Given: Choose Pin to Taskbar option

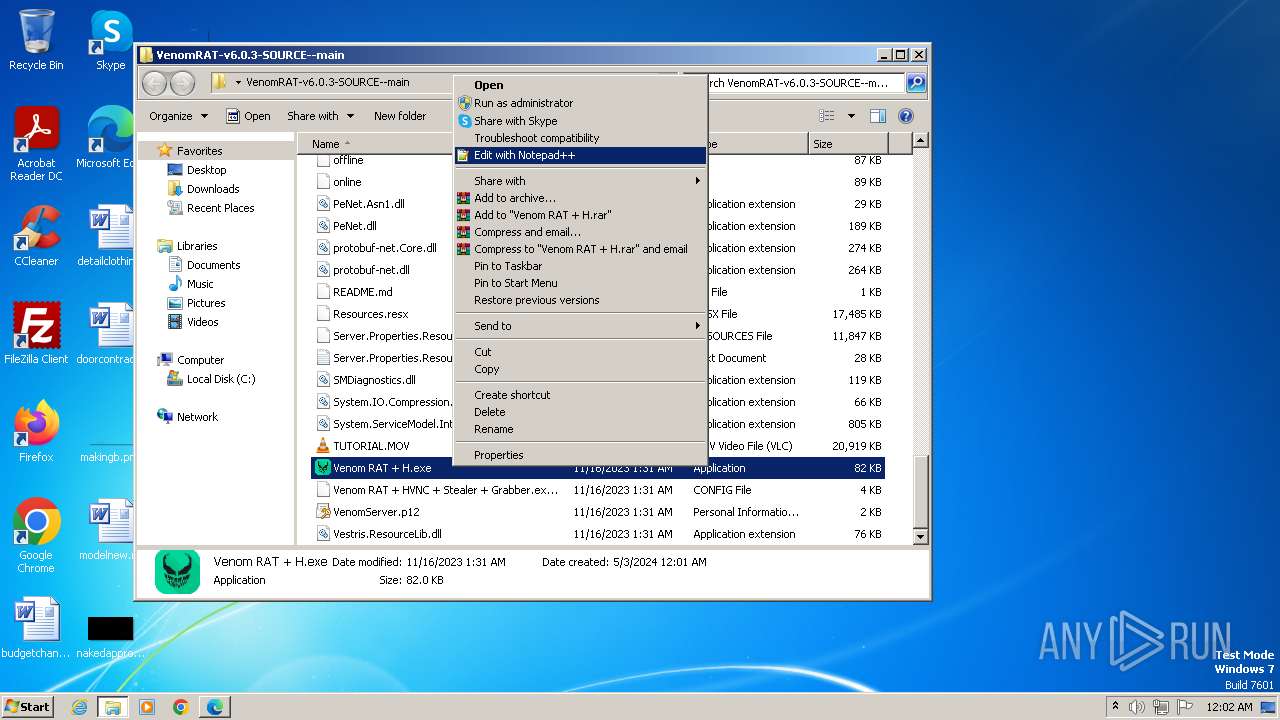Looking at the screenshot, I should (580, 266).
